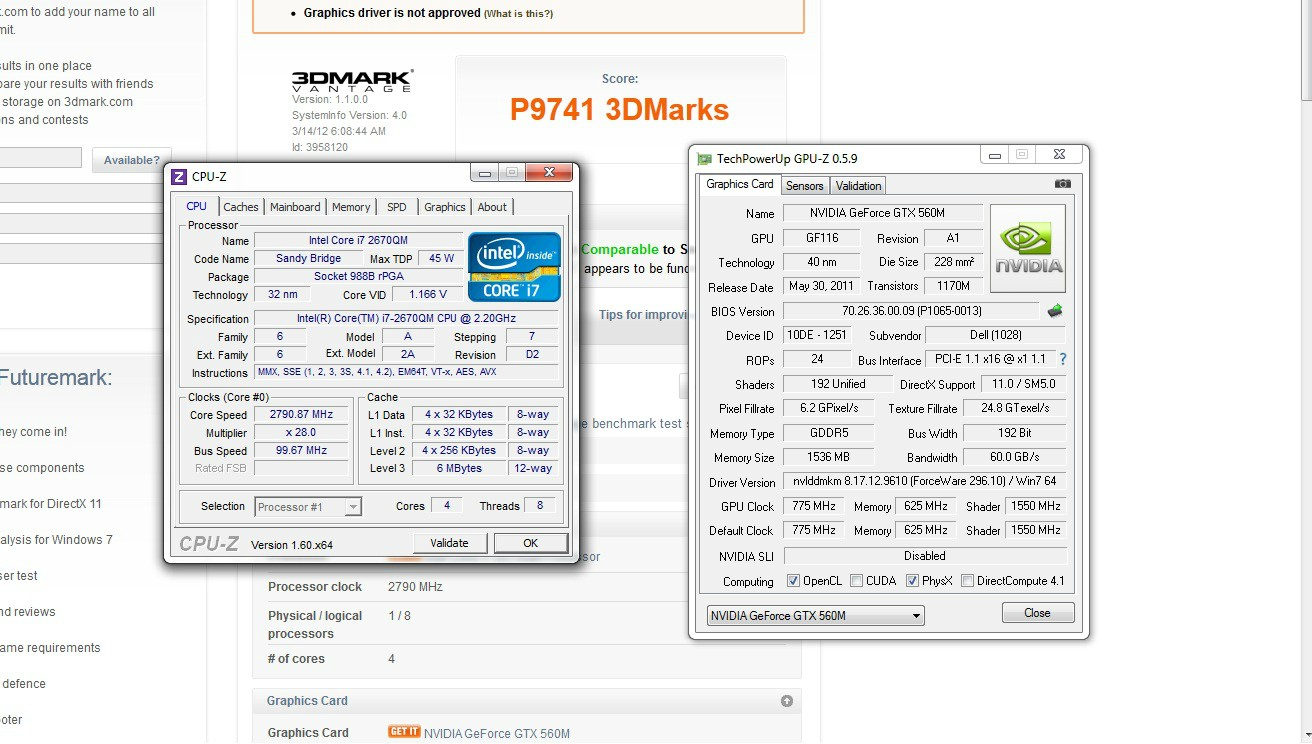Click the Intel Core i7 logo in CPU-Z
The image size is (1312, 744).
click(x=514, y=267)
